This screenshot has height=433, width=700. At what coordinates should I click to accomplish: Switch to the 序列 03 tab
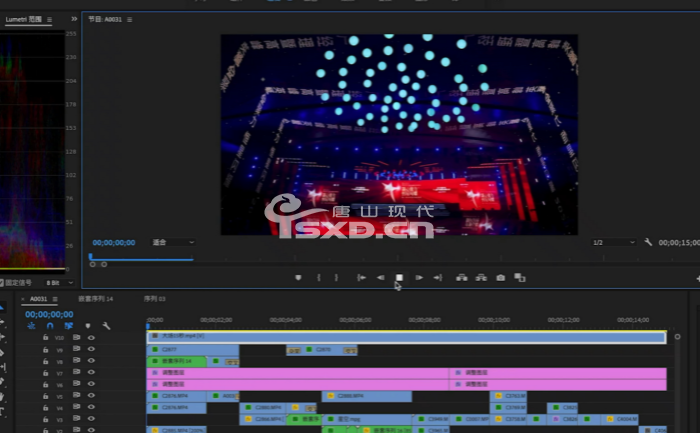tap(154, 299)
